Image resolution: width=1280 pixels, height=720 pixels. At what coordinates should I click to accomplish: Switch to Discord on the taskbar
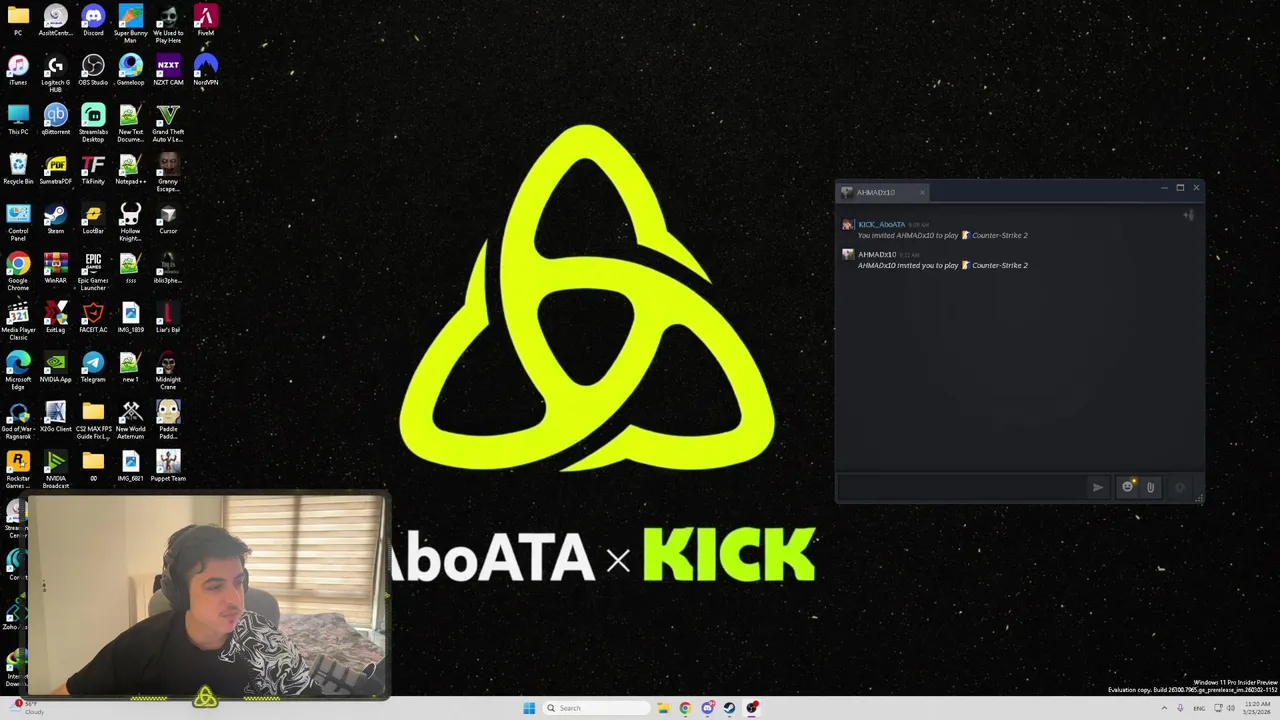coord(708,708)
